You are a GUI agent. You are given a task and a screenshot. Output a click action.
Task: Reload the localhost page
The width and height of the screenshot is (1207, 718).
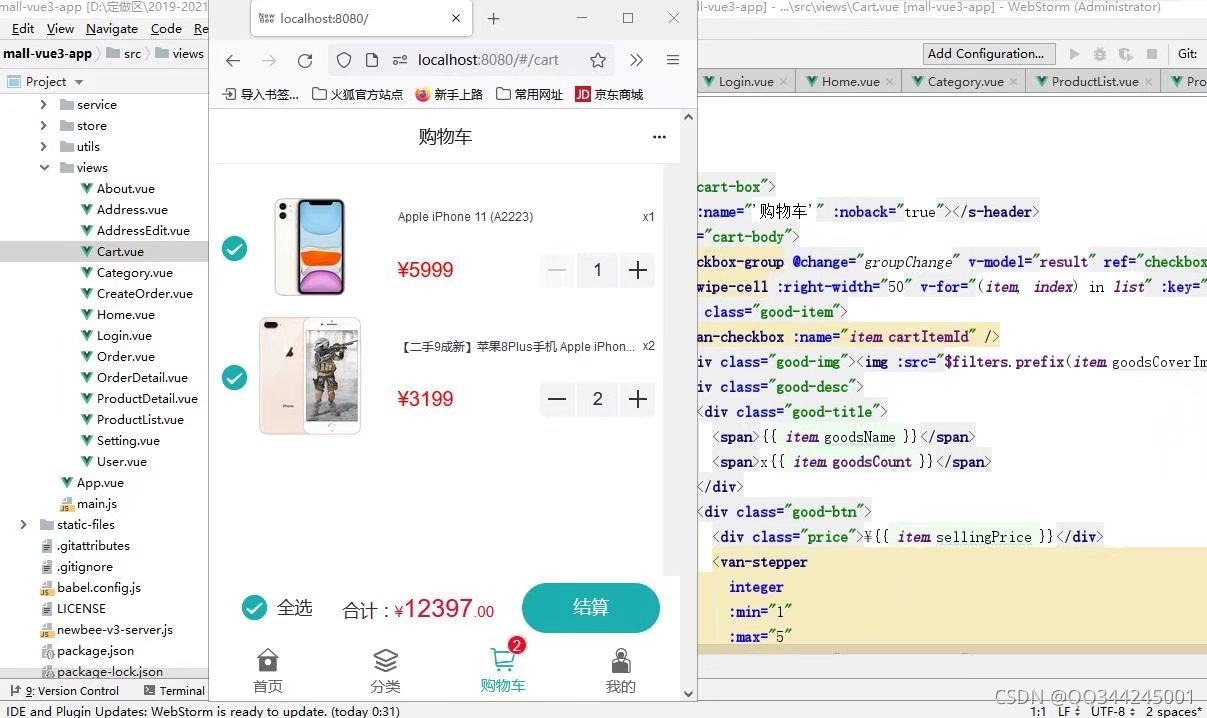305,60
